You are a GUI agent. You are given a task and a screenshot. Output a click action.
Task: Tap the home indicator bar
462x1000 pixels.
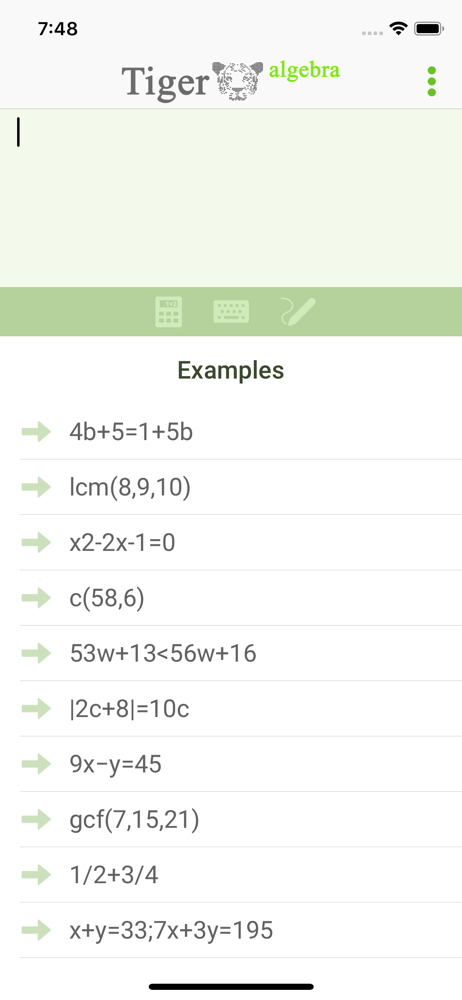pos(231,987)
